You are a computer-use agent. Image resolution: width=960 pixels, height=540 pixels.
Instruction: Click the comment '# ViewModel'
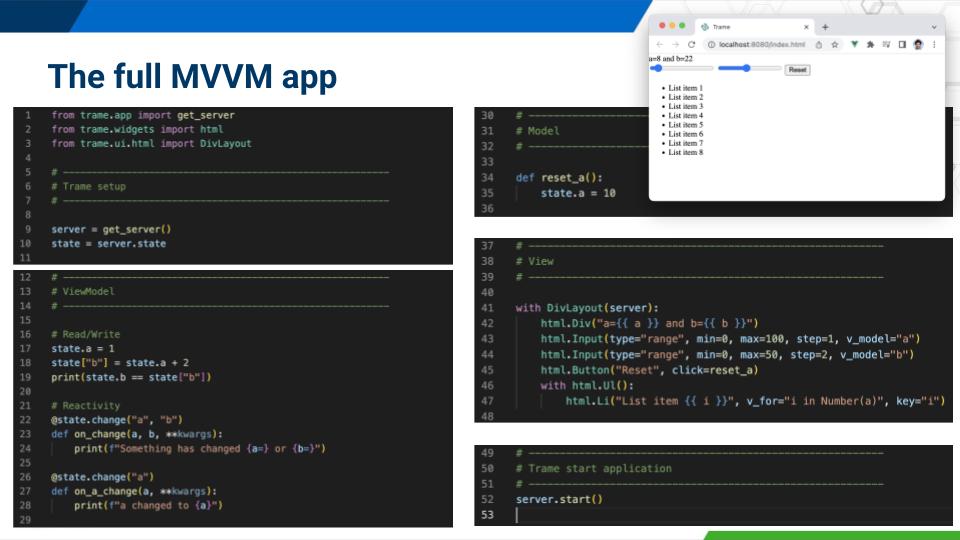coord(83,291)
